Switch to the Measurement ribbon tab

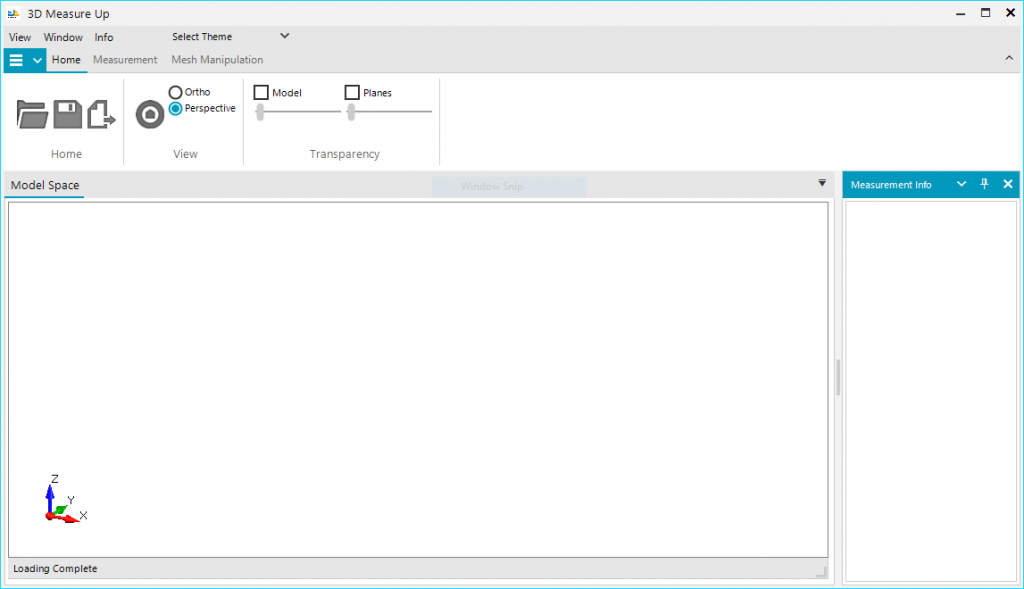coord(125,60)
